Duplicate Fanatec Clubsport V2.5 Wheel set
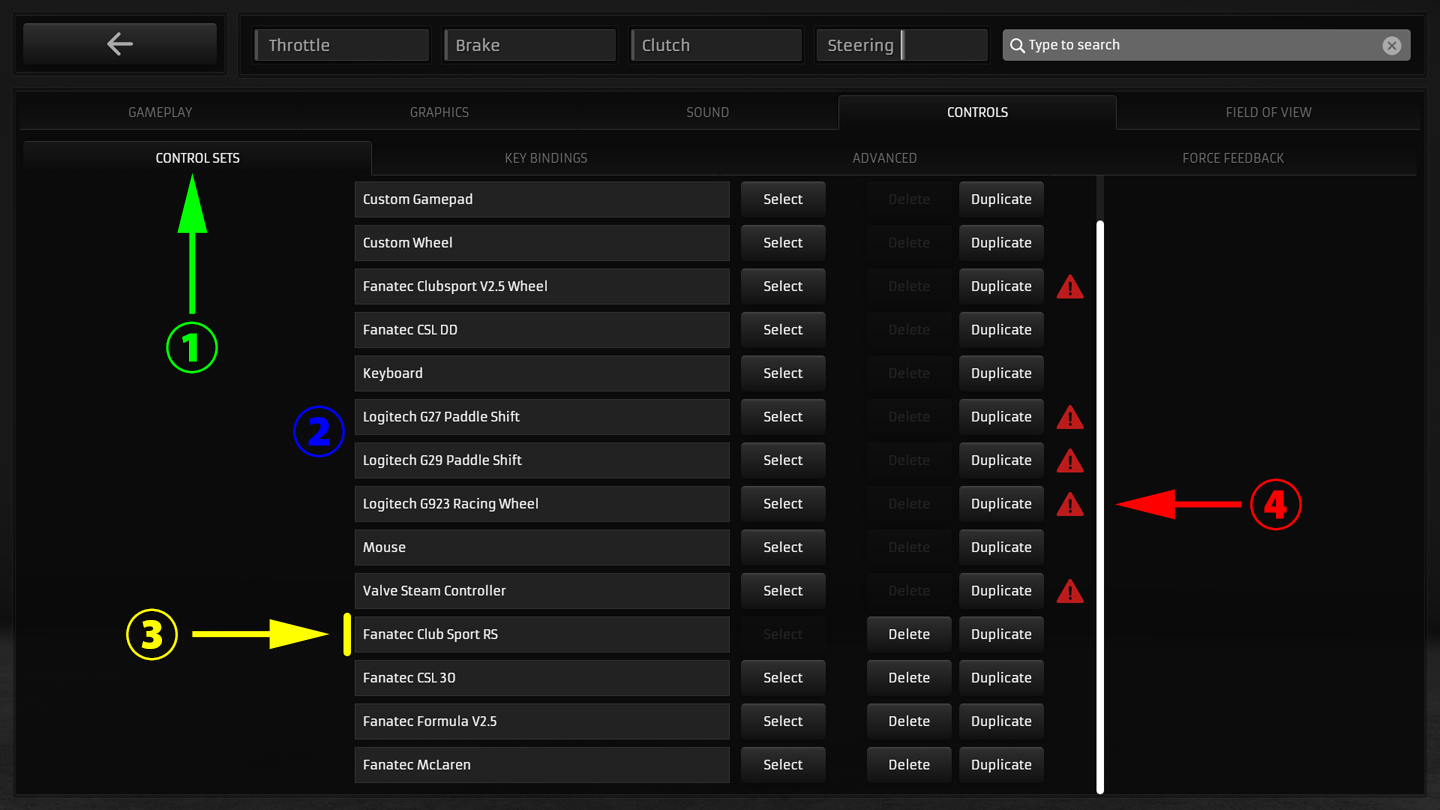The image size is (1440, 810). [x=1001, y=286]
